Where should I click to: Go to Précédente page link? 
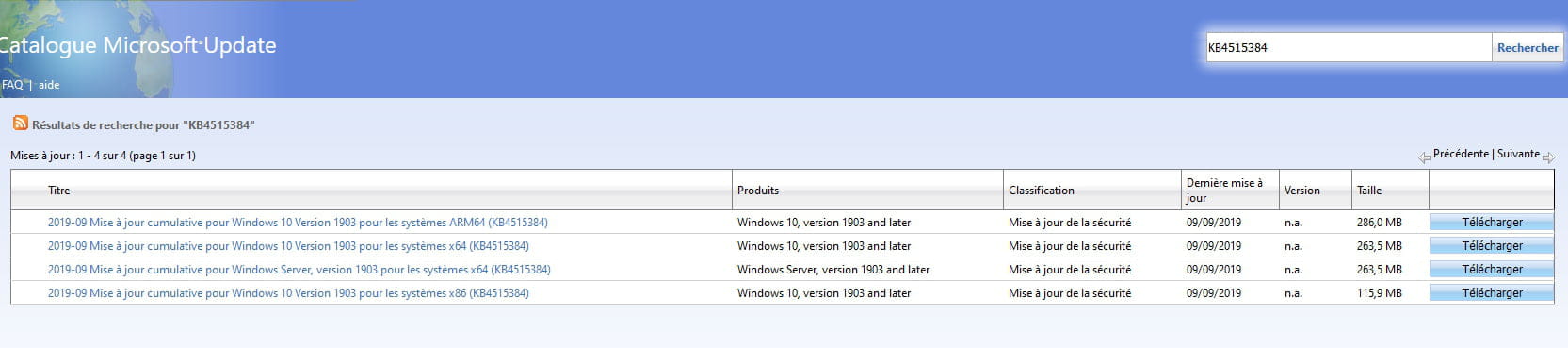point(1461,154)
